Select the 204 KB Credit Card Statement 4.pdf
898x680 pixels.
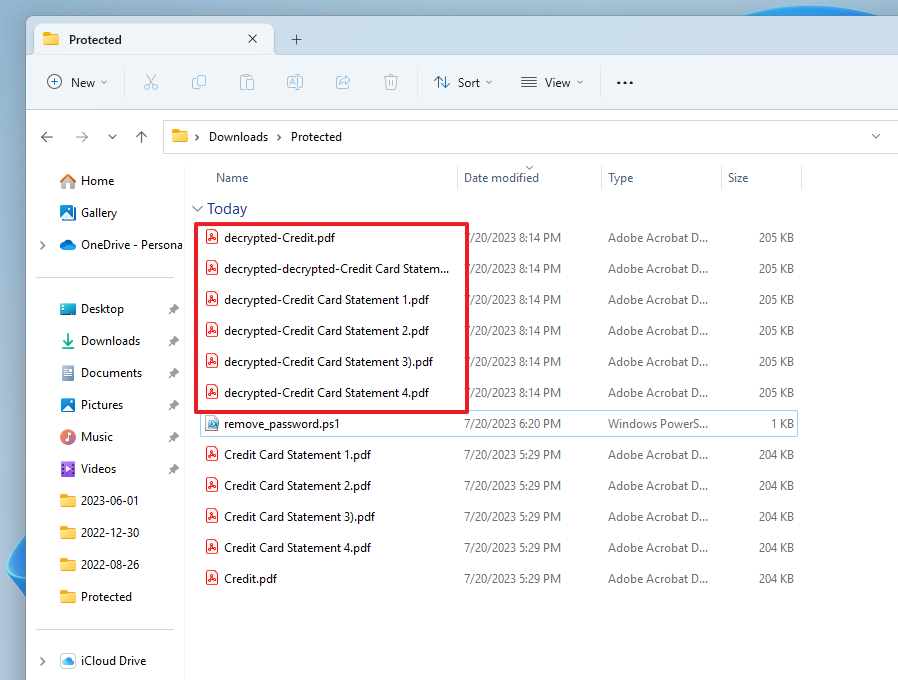coord(498,548)
